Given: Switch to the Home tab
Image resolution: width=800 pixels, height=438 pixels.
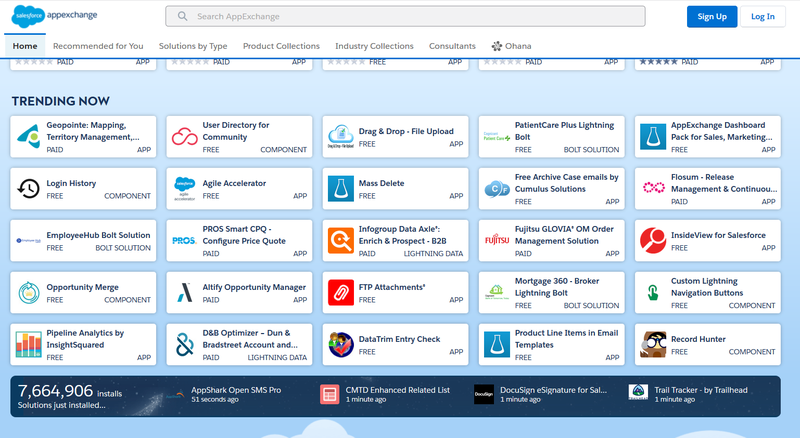Looking at the screenshot, I should click(25, 46).
